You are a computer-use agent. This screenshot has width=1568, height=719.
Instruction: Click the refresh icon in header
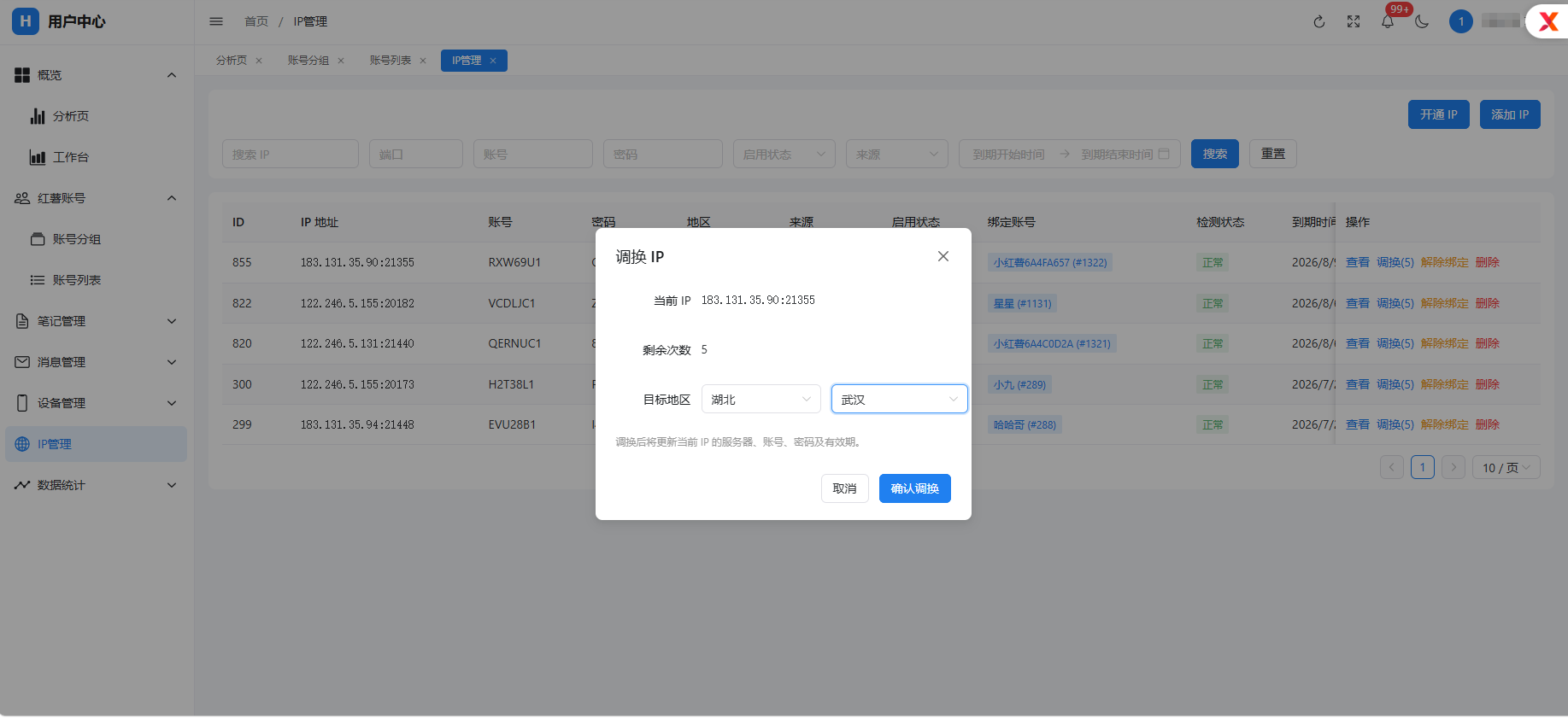pos(1319,21)
